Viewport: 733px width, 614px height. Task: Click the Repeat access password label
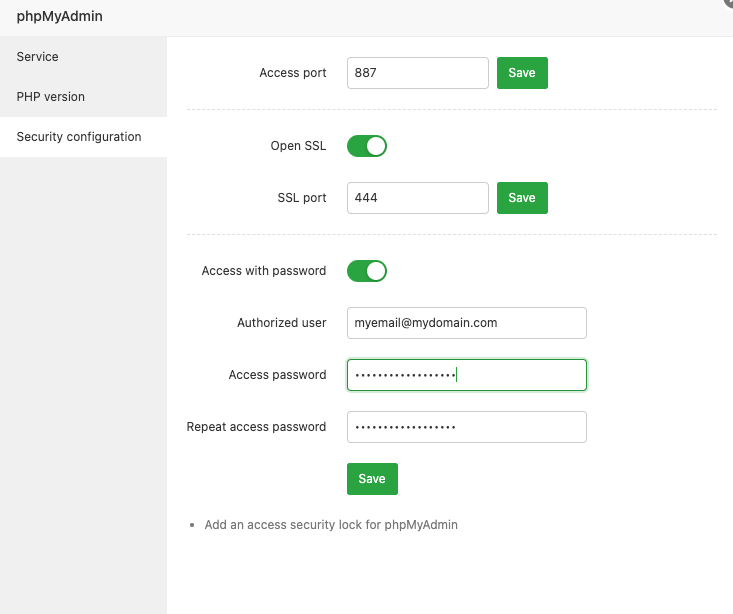[256, 427]
